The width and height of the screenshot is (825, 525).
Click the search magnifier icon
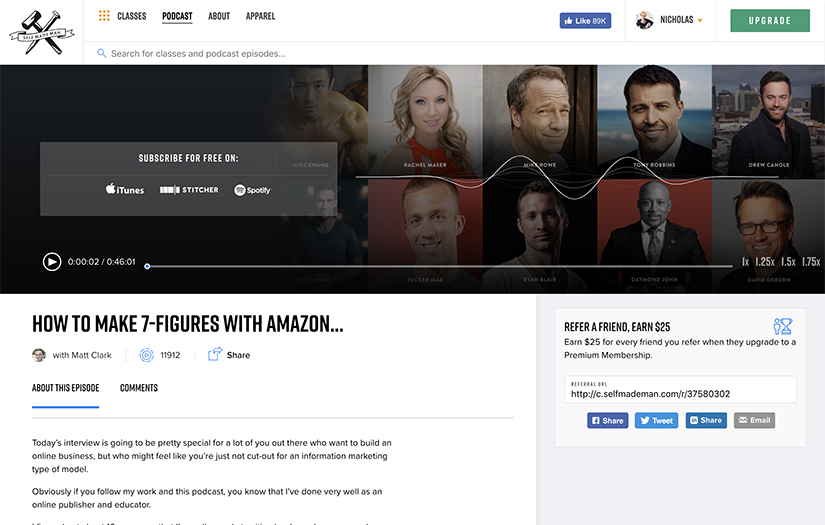(102, 53)
